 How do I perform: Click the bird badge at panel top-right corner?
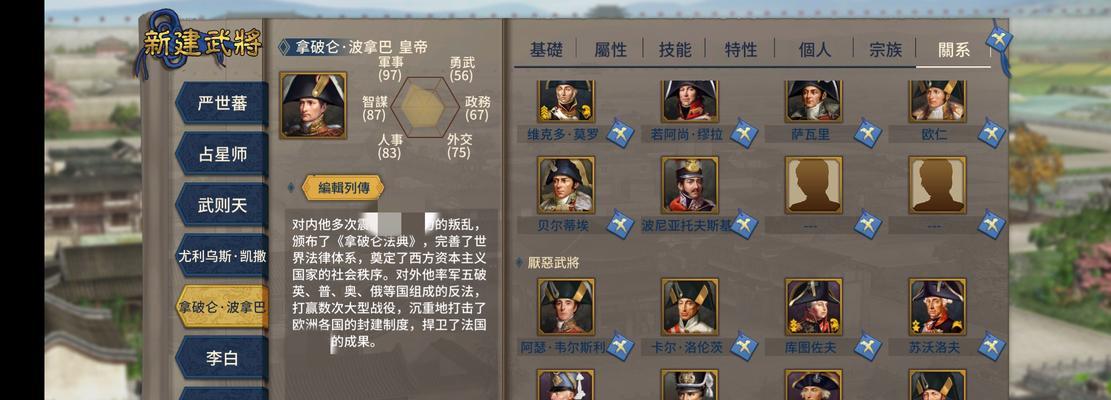pyautogui.click(x=999, y=38)
